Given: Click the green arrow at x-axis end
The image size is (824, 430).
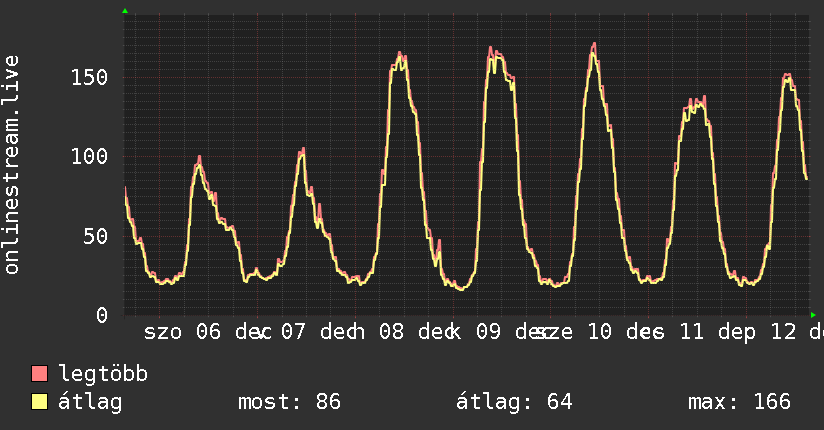Looking at the screenshot, I should [x=813, y=315].
